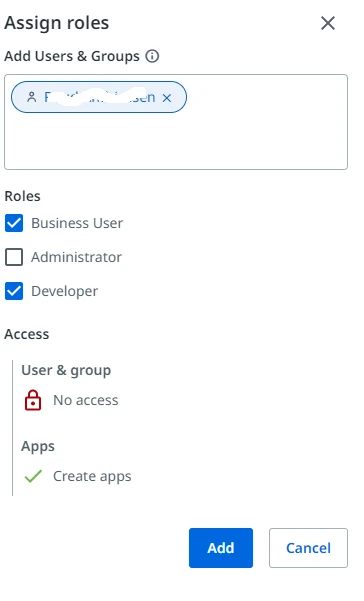Click the "Administrator" label
The height and width of the screenshot is (601, 364).
click(x=77, y=257)
